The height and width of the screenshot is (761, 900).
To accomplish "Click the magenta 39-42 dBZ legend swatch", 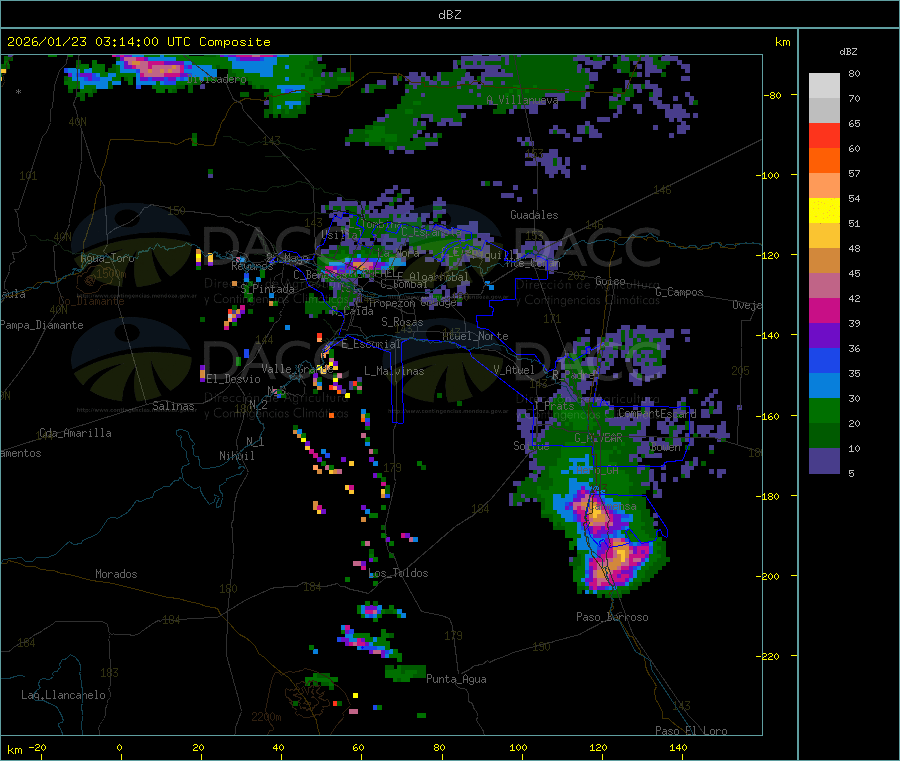I will pos(824,310).
